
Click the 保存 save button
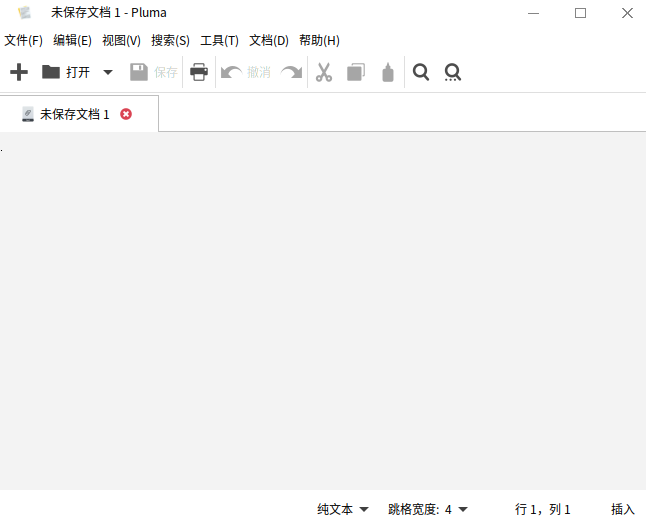(x=154, y=72)
